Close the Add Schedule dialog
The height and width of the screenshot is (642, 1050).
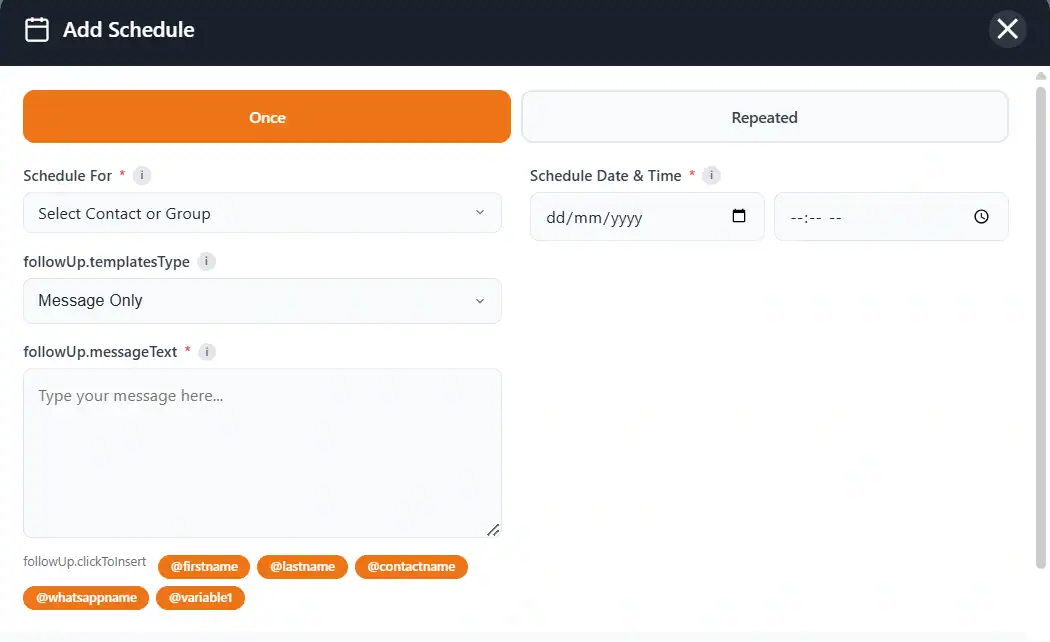(1007, 29)
